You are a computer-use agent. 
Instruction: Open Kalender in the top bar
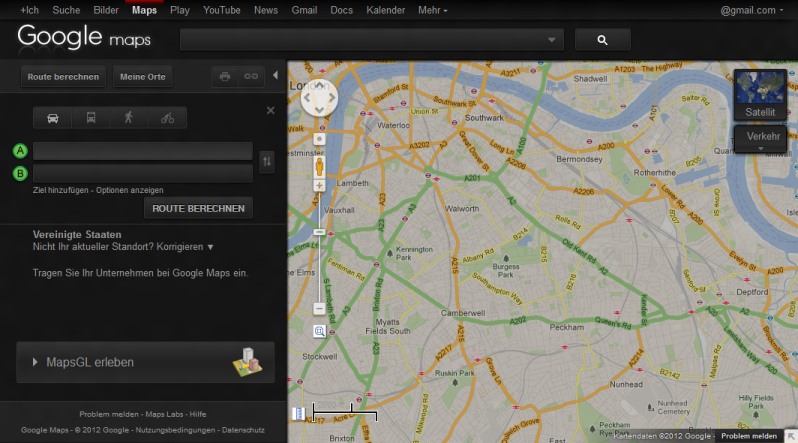point(385,10)
